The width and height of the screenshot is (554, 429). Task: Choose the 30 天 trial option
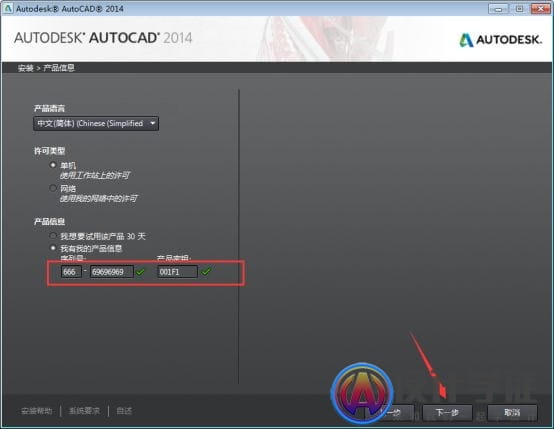pyautogui.click(x=53, y=236)
